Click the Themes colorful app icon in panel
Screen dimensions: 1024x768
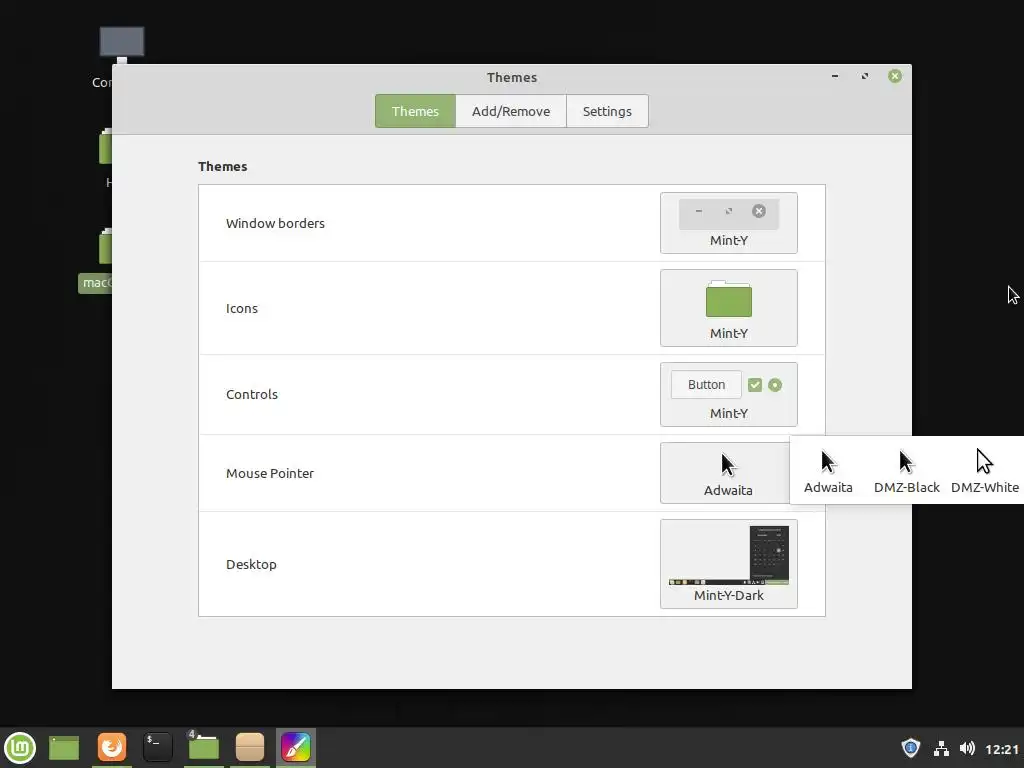(x=296, y=746)
